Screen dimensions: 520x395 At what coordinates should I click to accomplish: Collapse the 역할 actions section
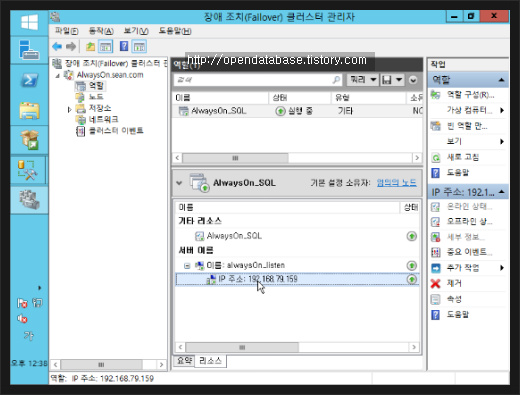coord(501,80)
